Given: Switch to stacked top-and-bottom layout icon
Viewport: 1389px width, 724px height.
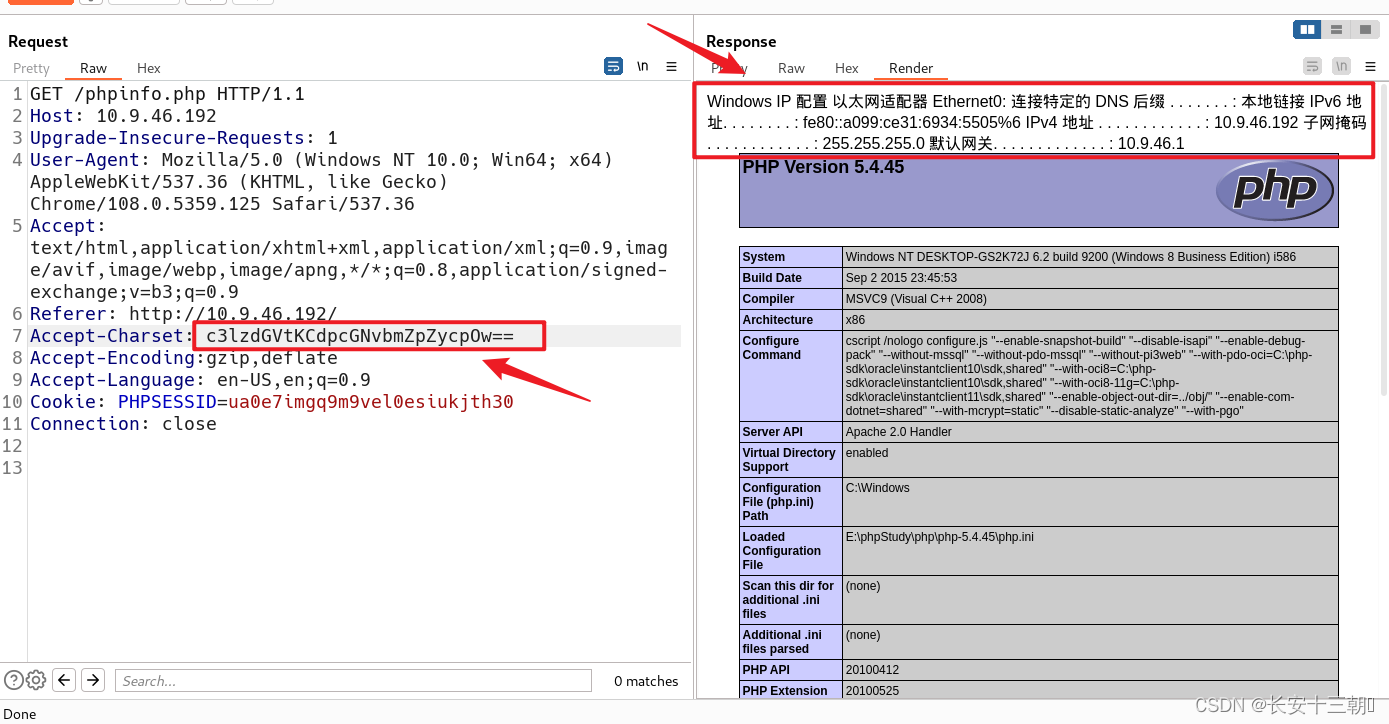Looking at the screenshot, I should [1337, 29].
